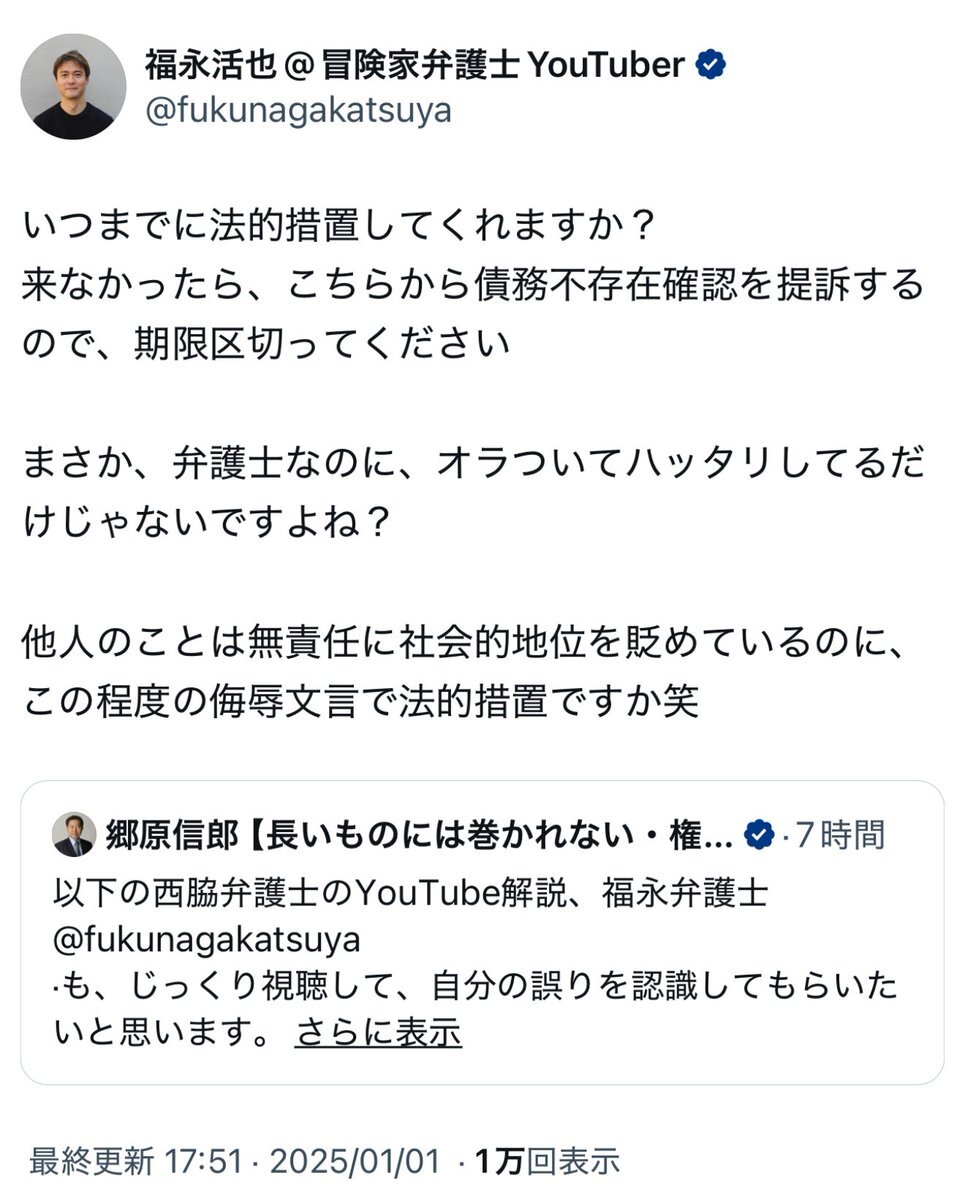
Task: Open the quoted author name 郷原信郎
Action: coord(171,834)
